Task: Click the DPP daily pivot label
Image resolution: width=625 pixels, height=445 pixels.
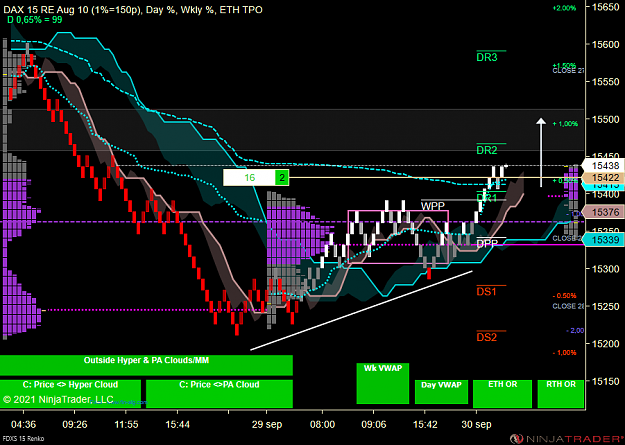Action: (x=487, y=244)
